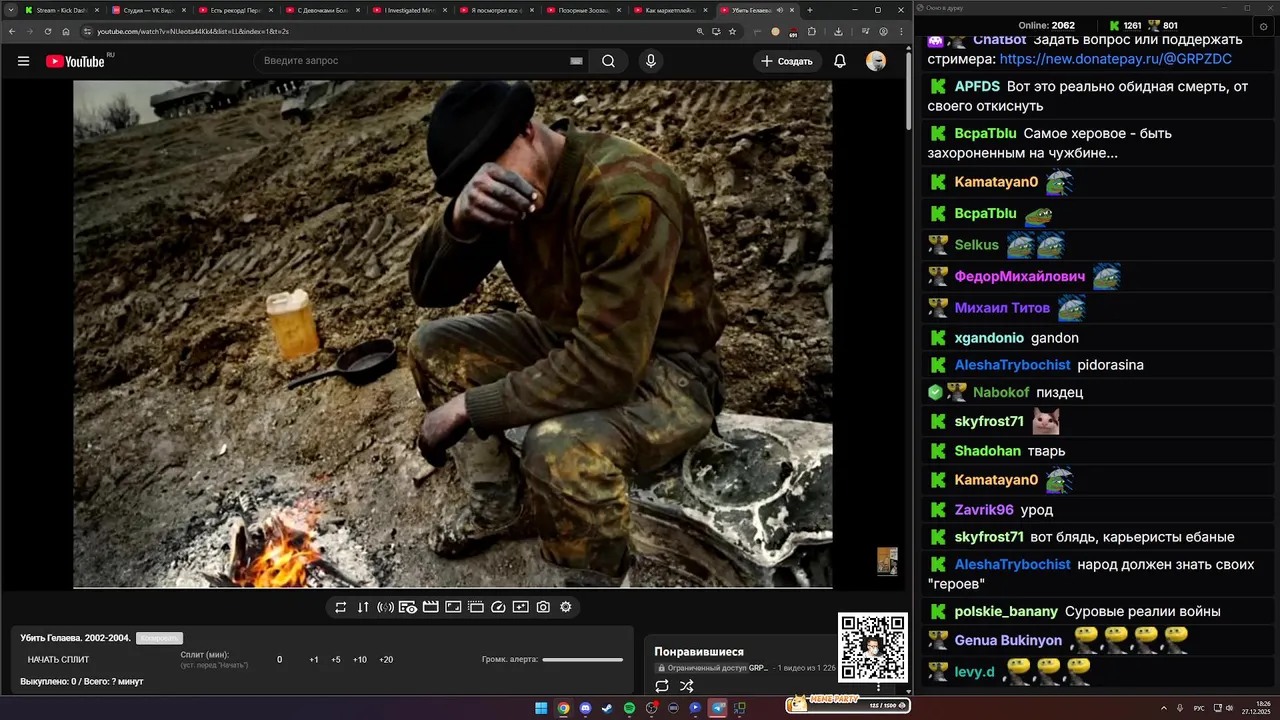Bookmark this page with star icon
1280x720 pixels.
(733, 32)
